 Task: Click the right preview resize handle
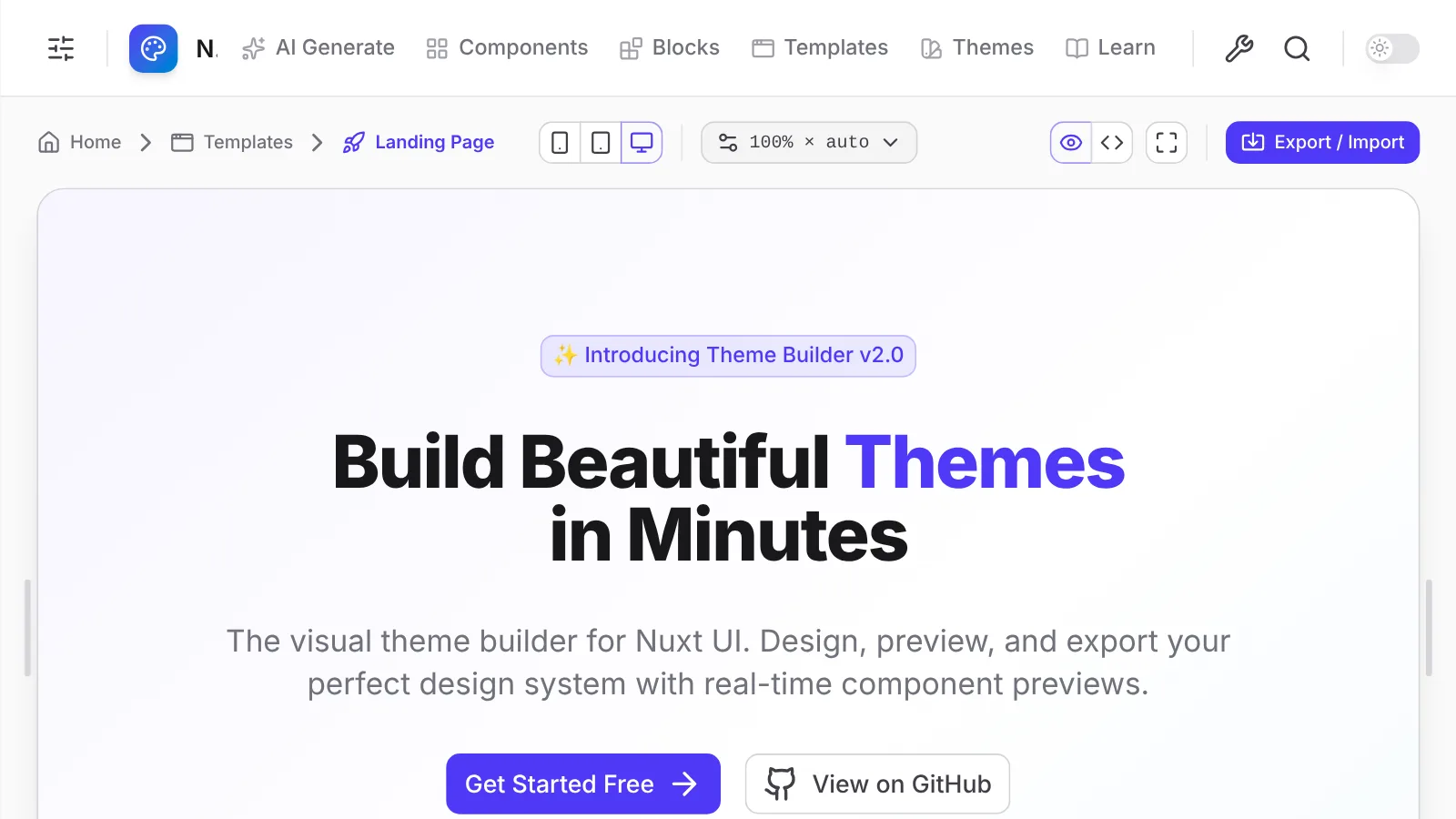(x=1429, y=628)
